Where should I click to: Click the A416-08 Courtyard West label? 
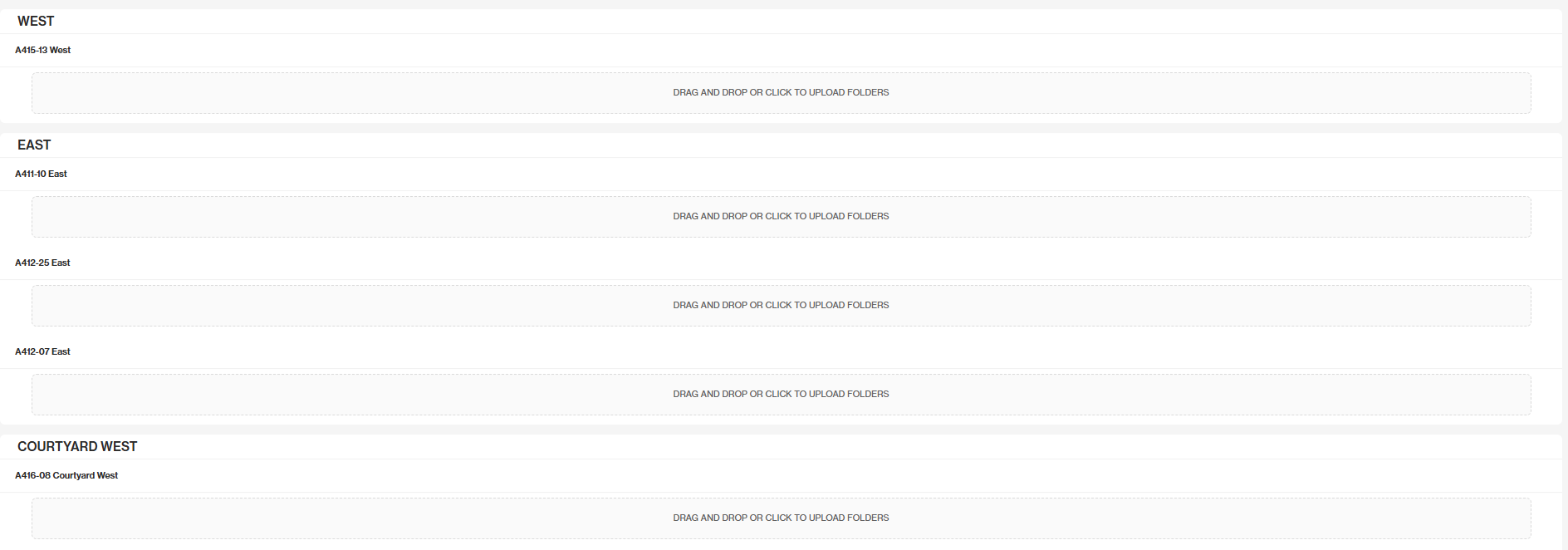pyautogui.click(x=66, y=475)
